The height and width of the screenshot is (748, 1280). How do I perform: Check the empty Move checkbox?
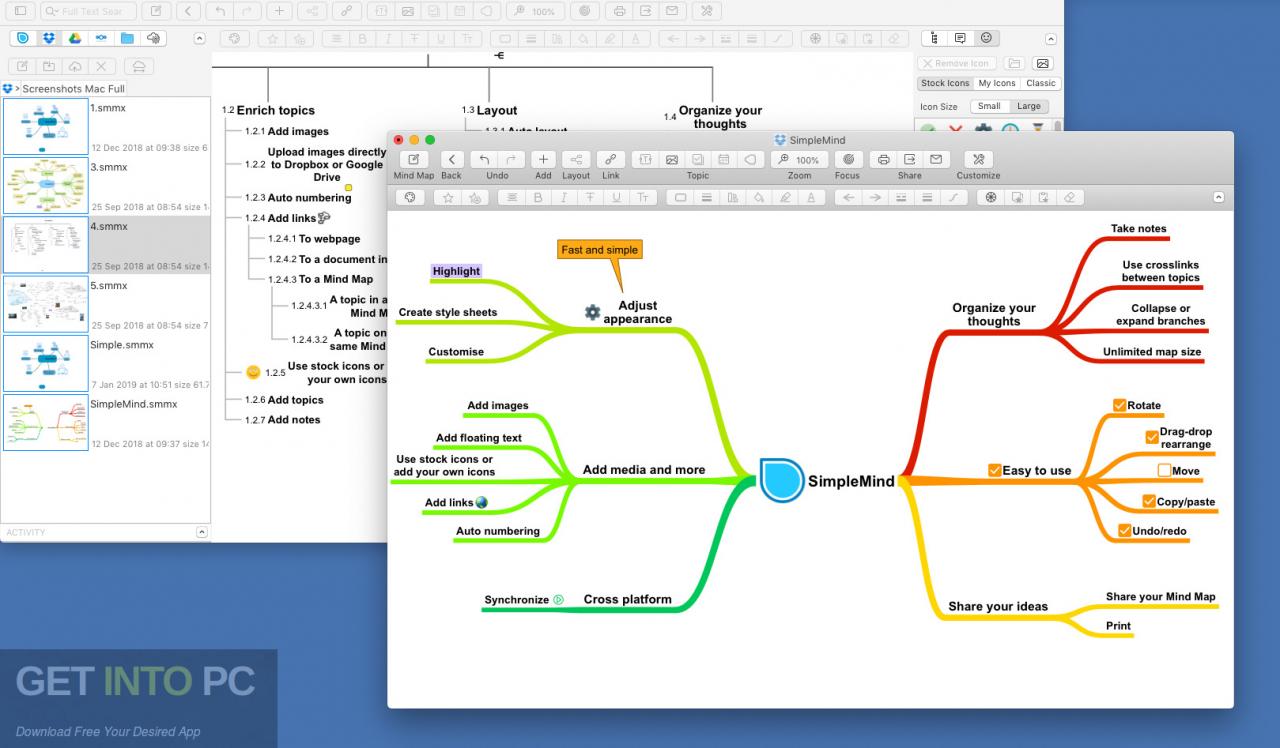[1164, 470]
